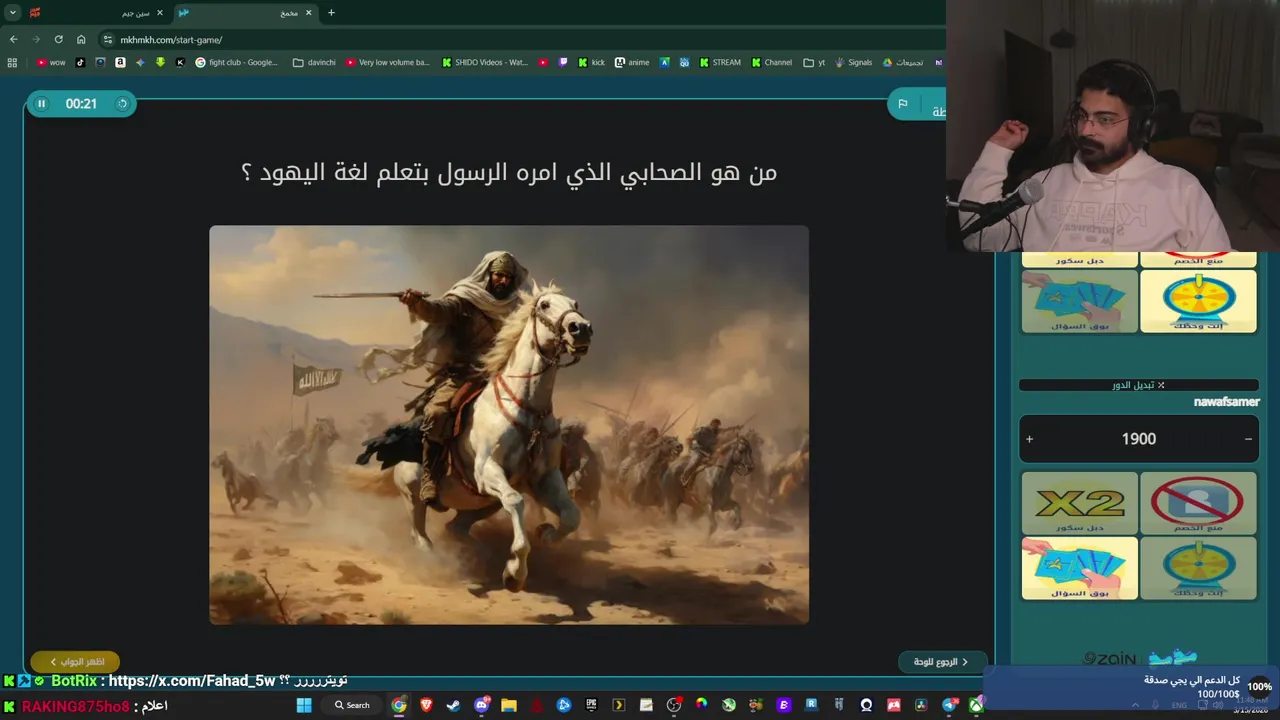Click the تبديل الدور switch-turn button
The width and height of the screenshot is (1280, 720).
coord(1139,385)
